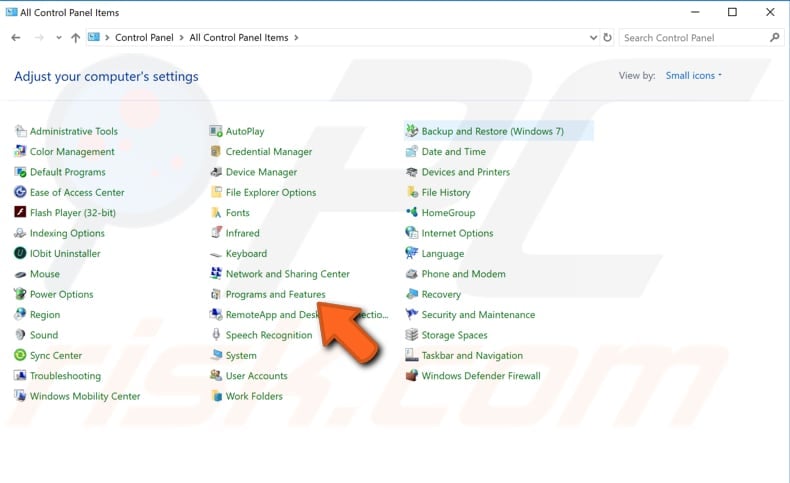Click the AutoPlay icon

pos(216,131)
